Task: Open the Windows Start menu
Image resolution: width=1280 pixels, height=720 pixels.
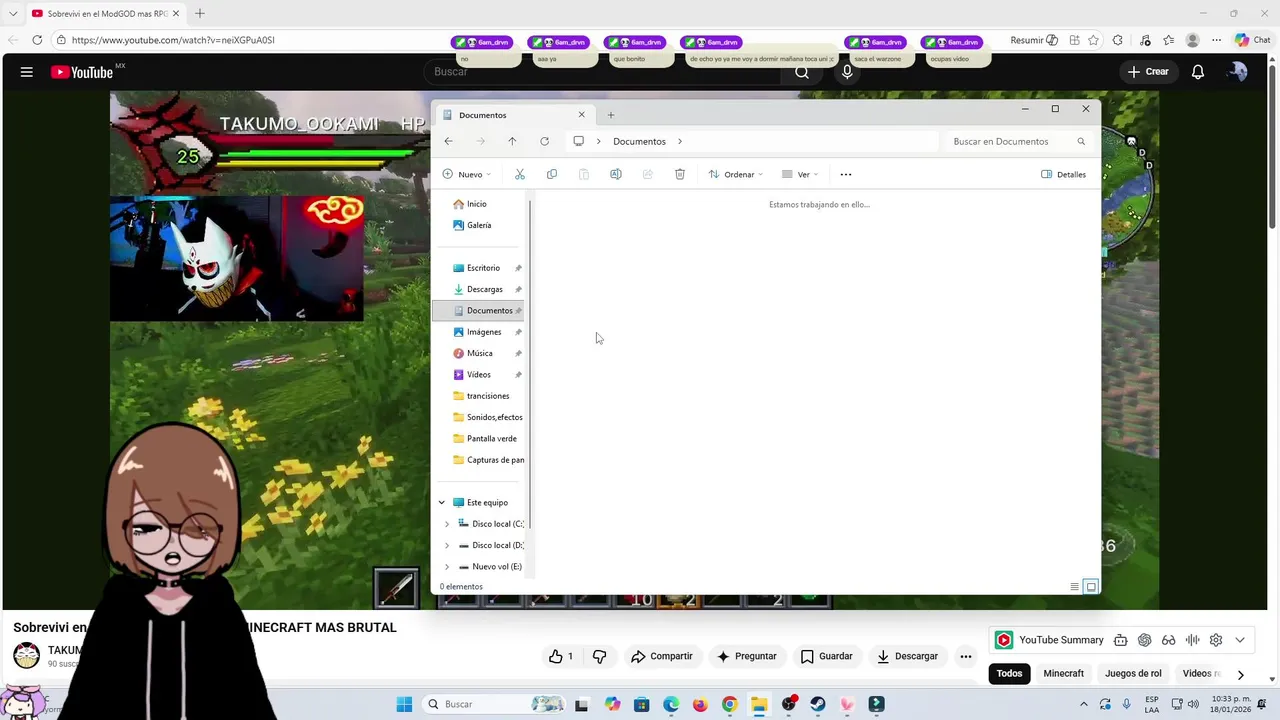Action: pyautogui.click(x=404, y=704)
